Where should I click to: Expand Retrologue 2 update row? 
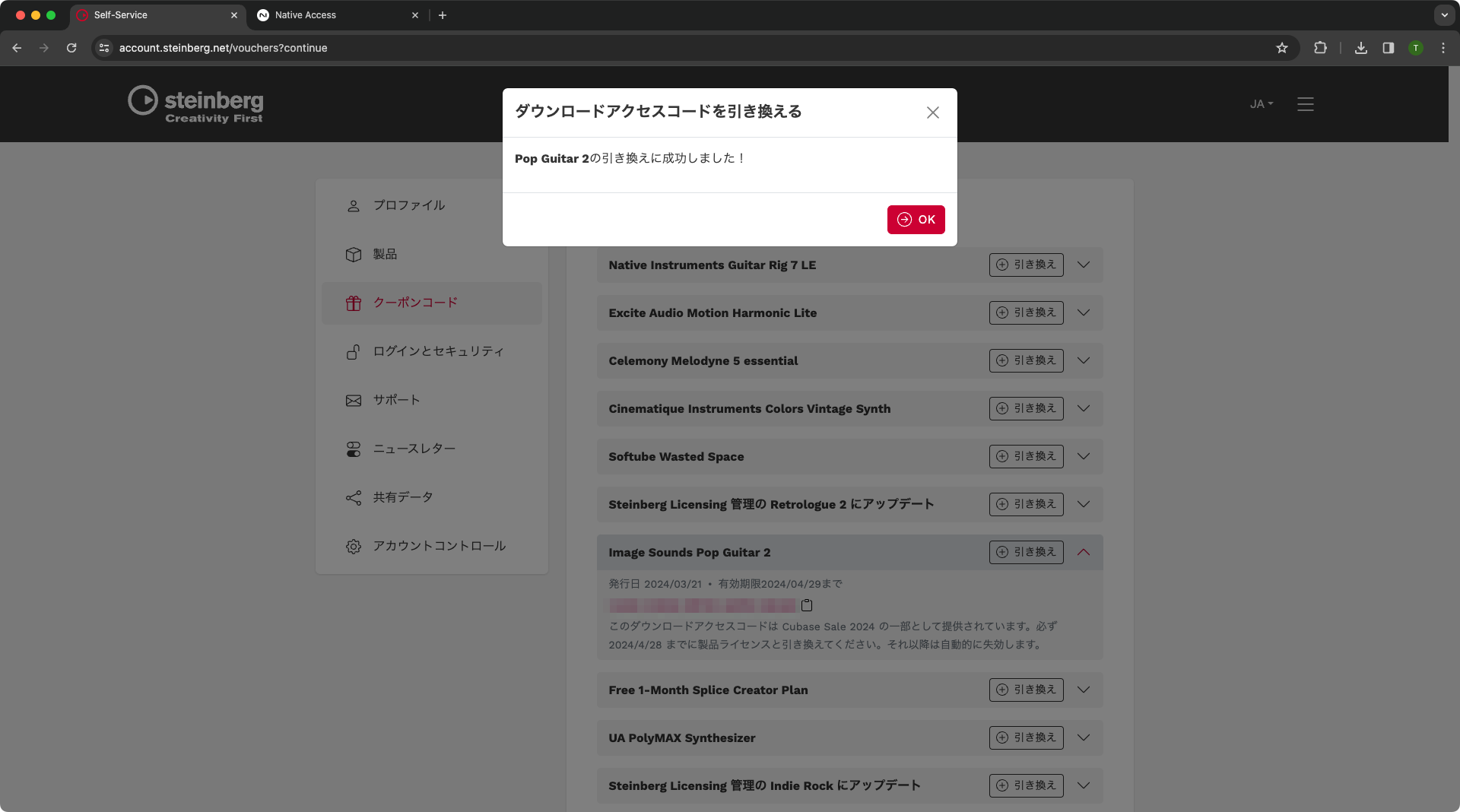[x=1084, y=504]
